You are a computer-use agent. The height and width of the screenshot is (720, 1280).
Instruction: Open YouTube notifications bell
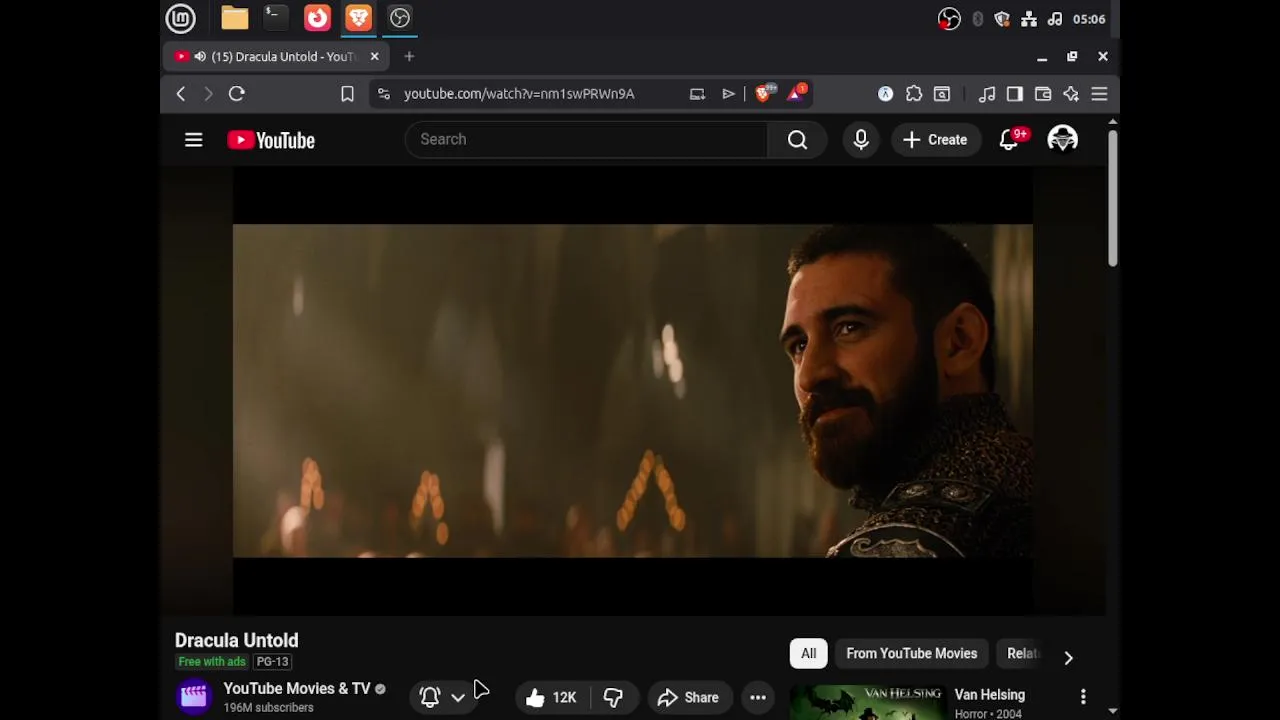click(x=1010, y=140)
